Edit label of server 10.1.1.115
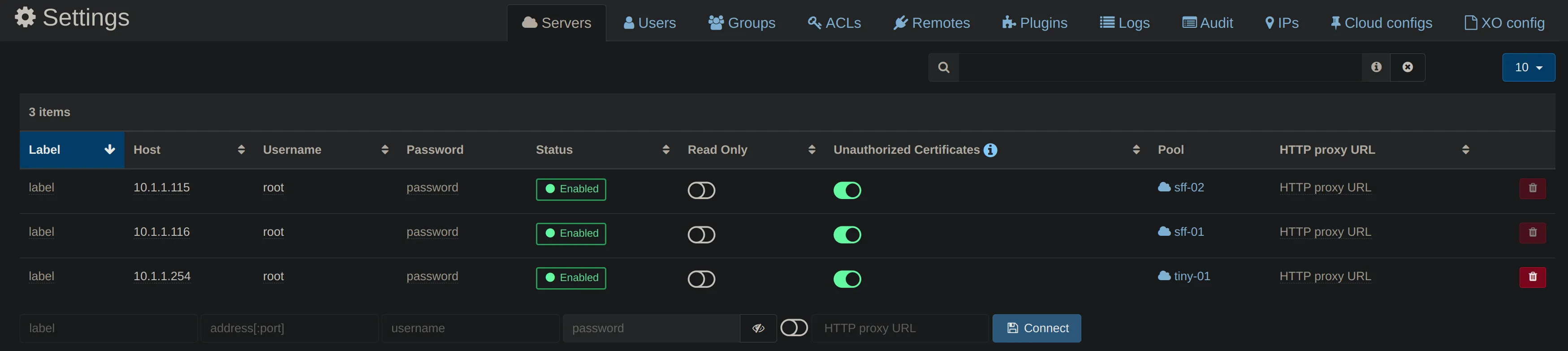The image size is (1568, 351). (41, 188)
